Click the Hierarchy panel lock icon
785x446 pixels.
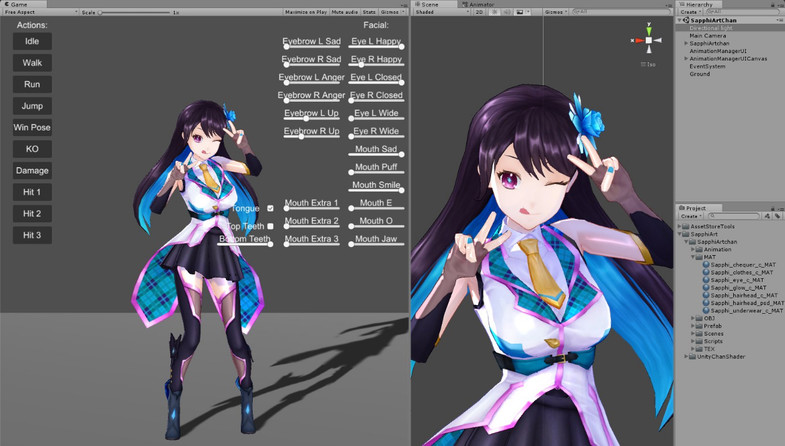pos(772,5)
